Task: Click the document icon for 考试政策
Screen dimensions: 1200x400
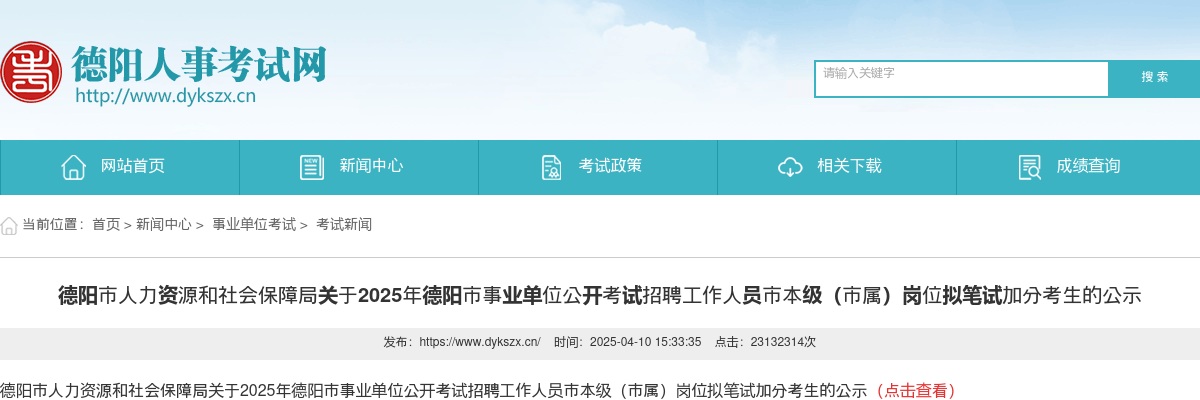Action: (551, 167)
